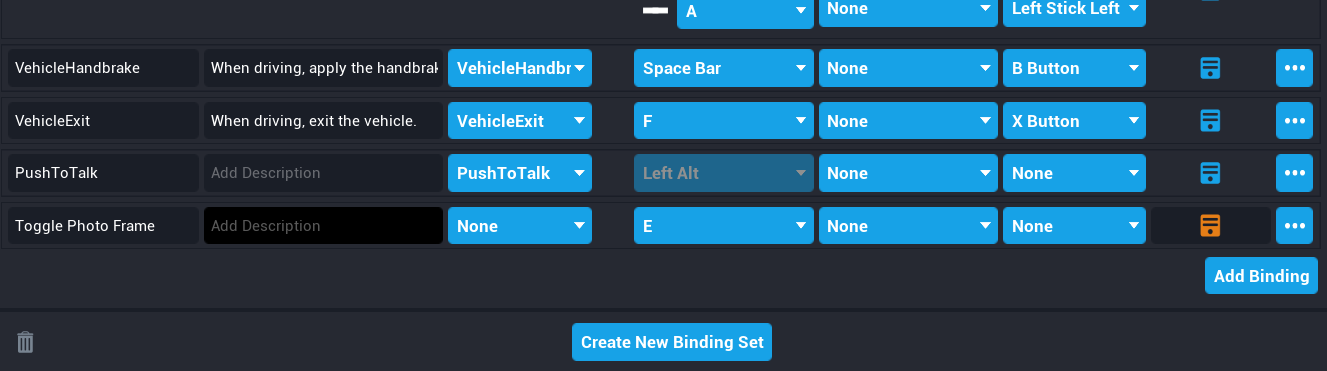Open the E key dropdown for Toggle Photo Frame

pyautogui.click(x=723, y=226)
